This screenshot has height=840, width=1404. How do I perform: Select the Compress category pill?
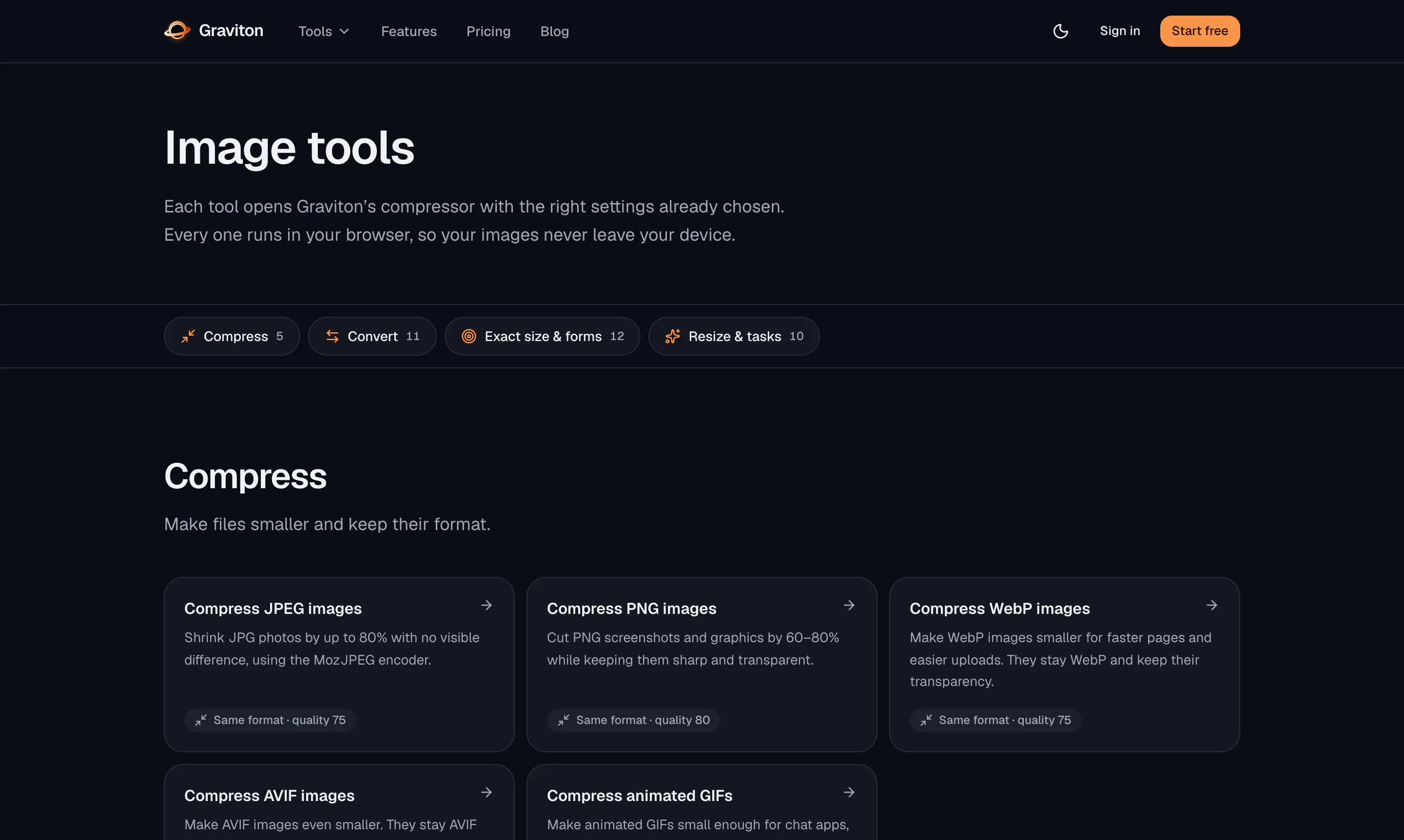(x=232, y=336)
